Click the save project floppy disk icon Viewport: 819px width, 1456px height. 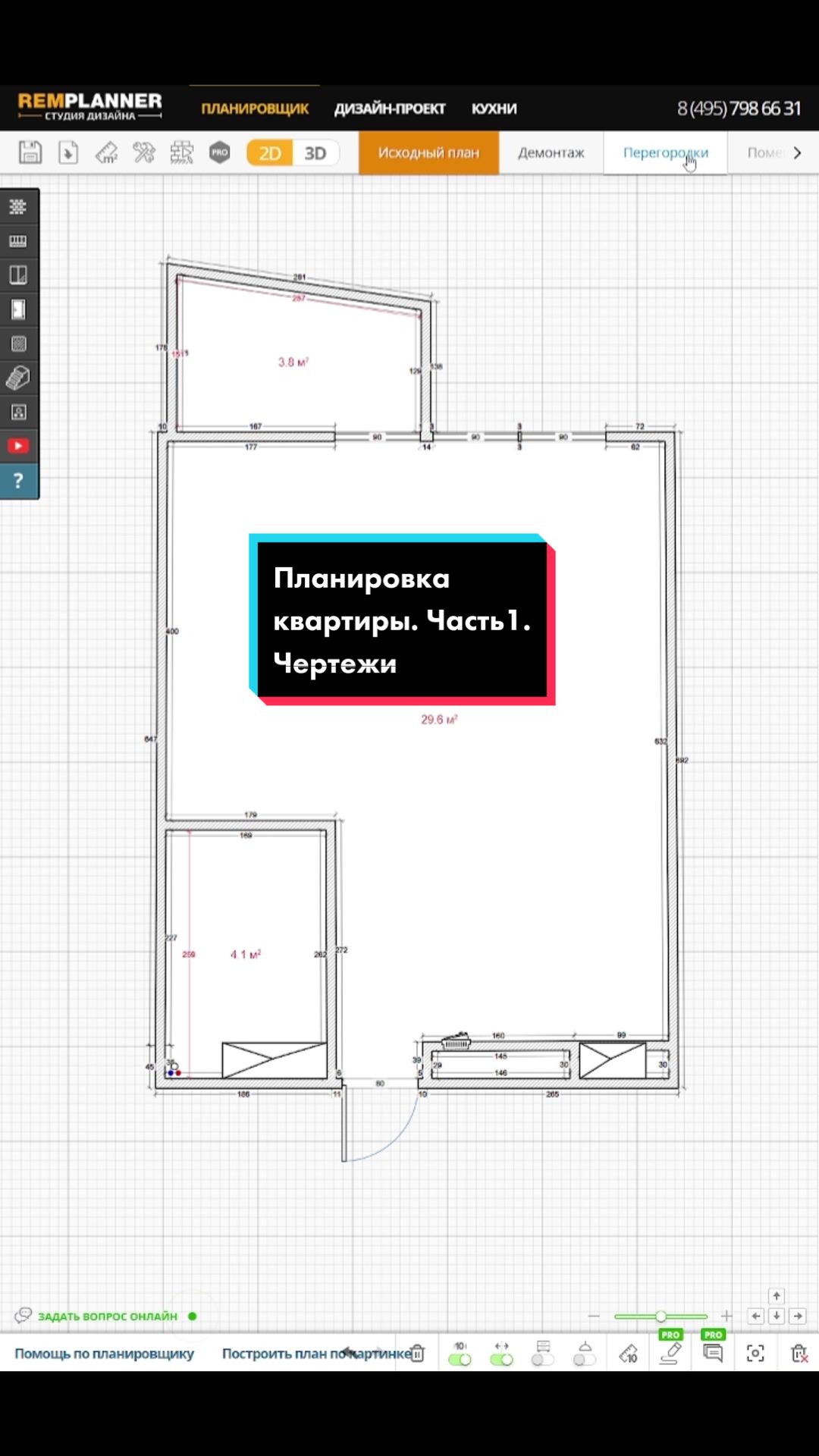pos(30,152)
